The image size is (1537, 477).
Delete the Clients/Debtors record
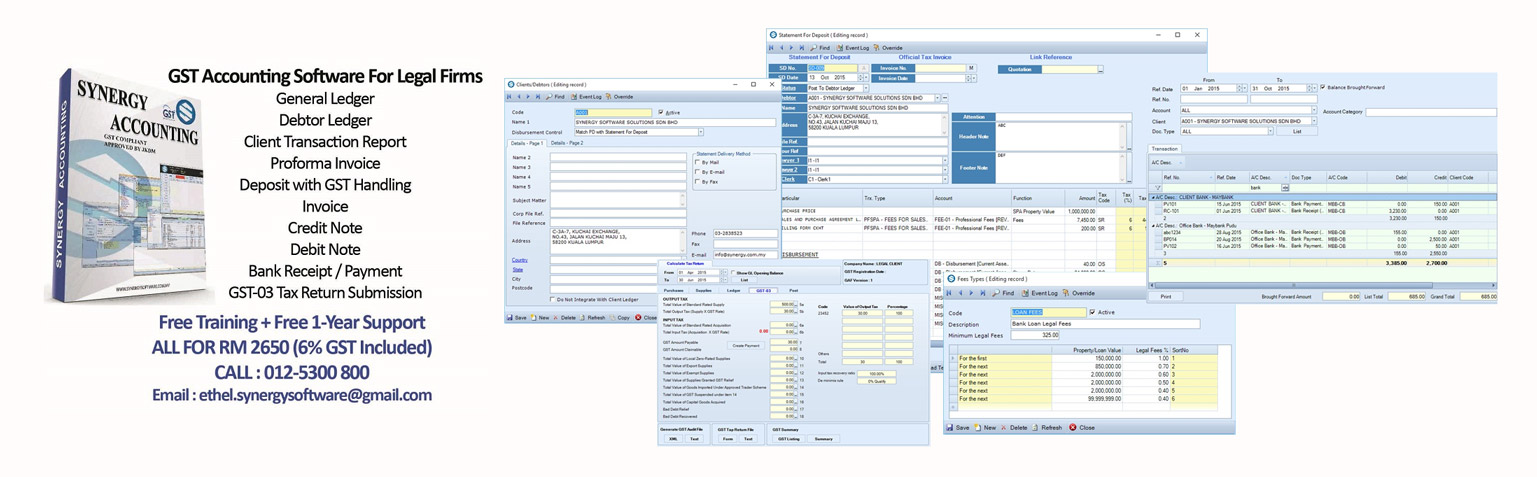564,317
